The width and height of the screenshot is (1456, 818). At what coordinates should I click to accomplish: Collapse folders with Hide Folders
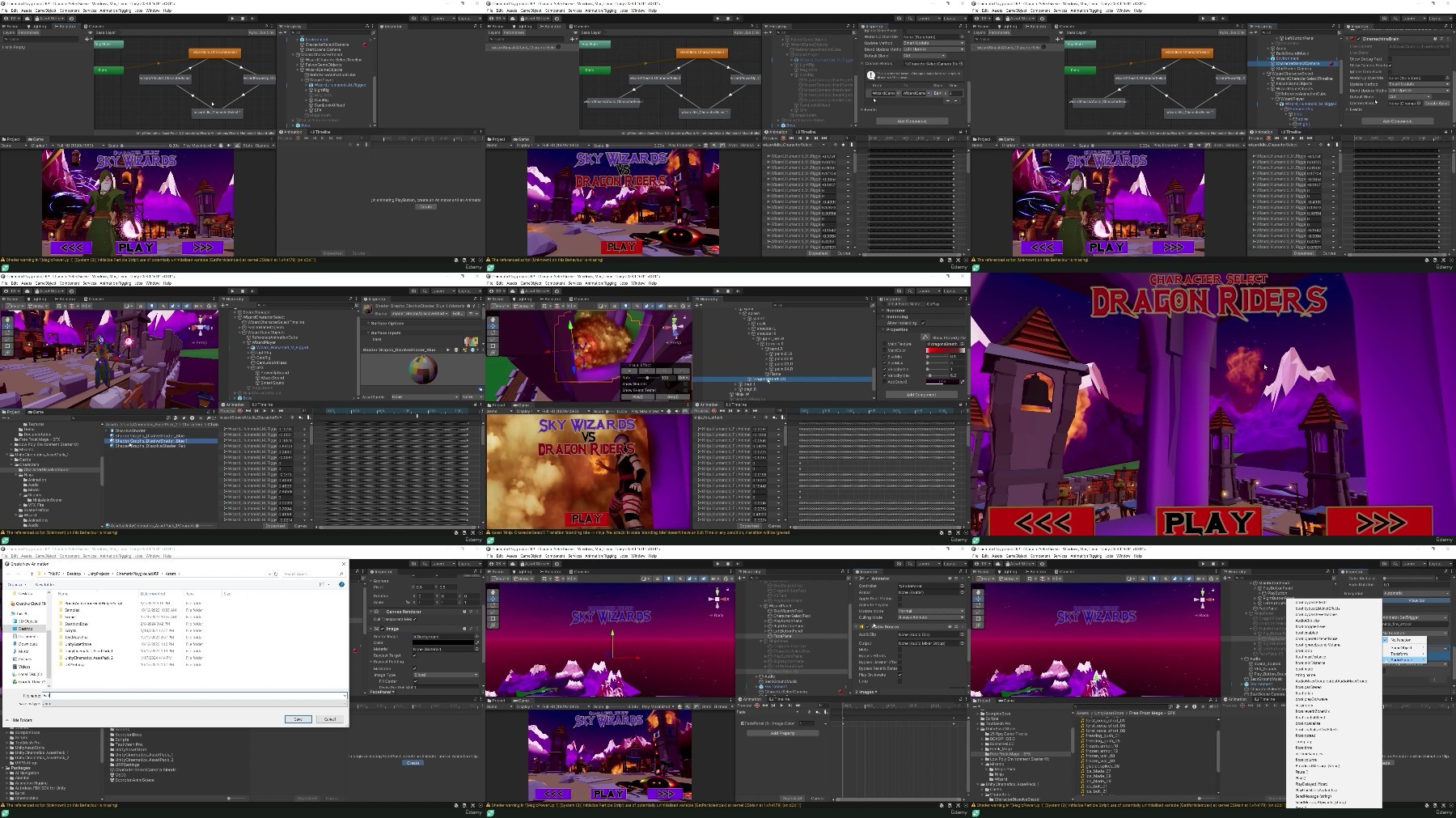coord(19,720)
